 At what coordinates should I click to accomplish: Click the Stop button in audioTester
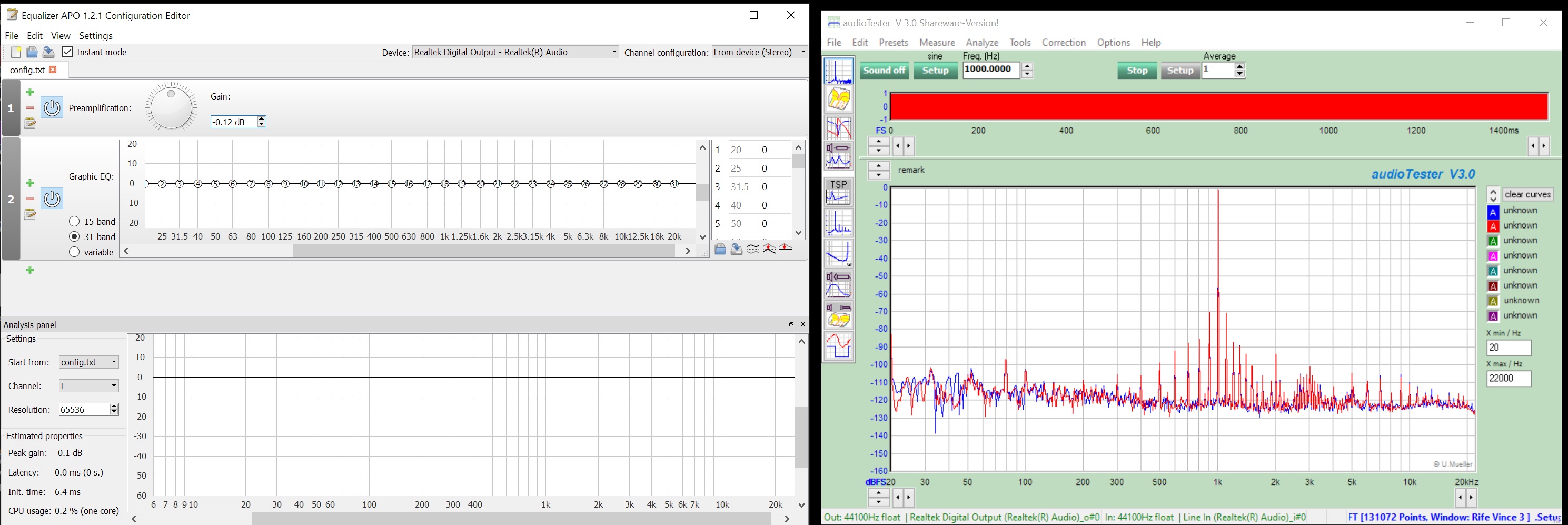click(1137, 71)
